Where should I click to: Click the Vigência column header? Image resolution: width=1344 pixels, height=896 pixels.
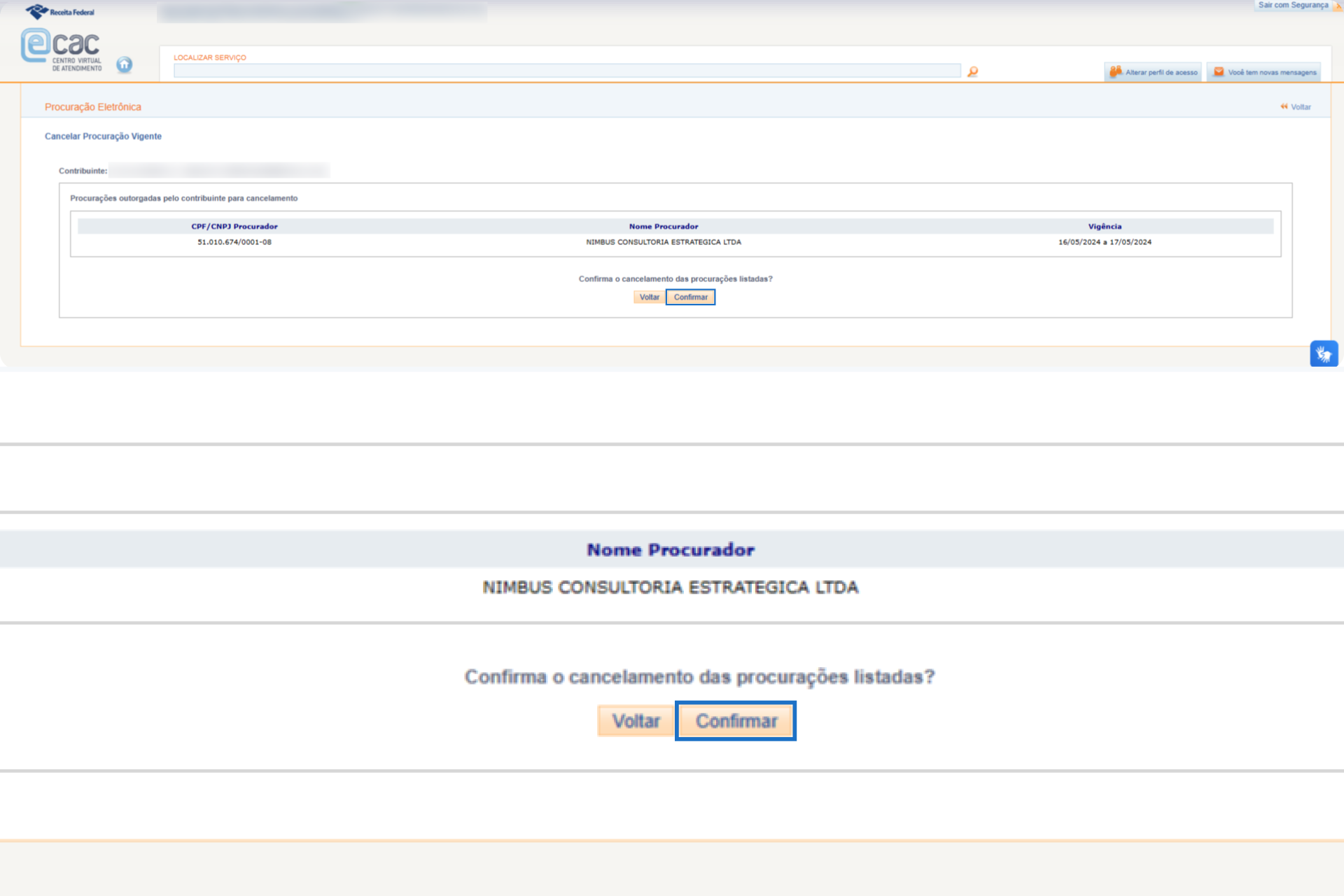point(1105,226)
